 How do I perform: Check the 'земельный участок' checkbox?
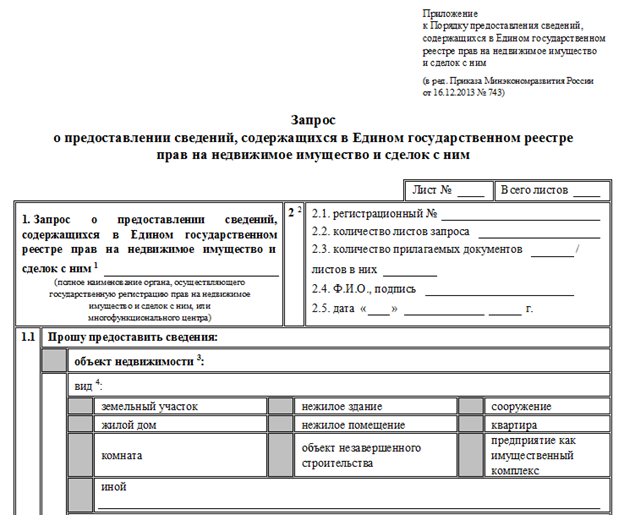[x=81, y=406]
